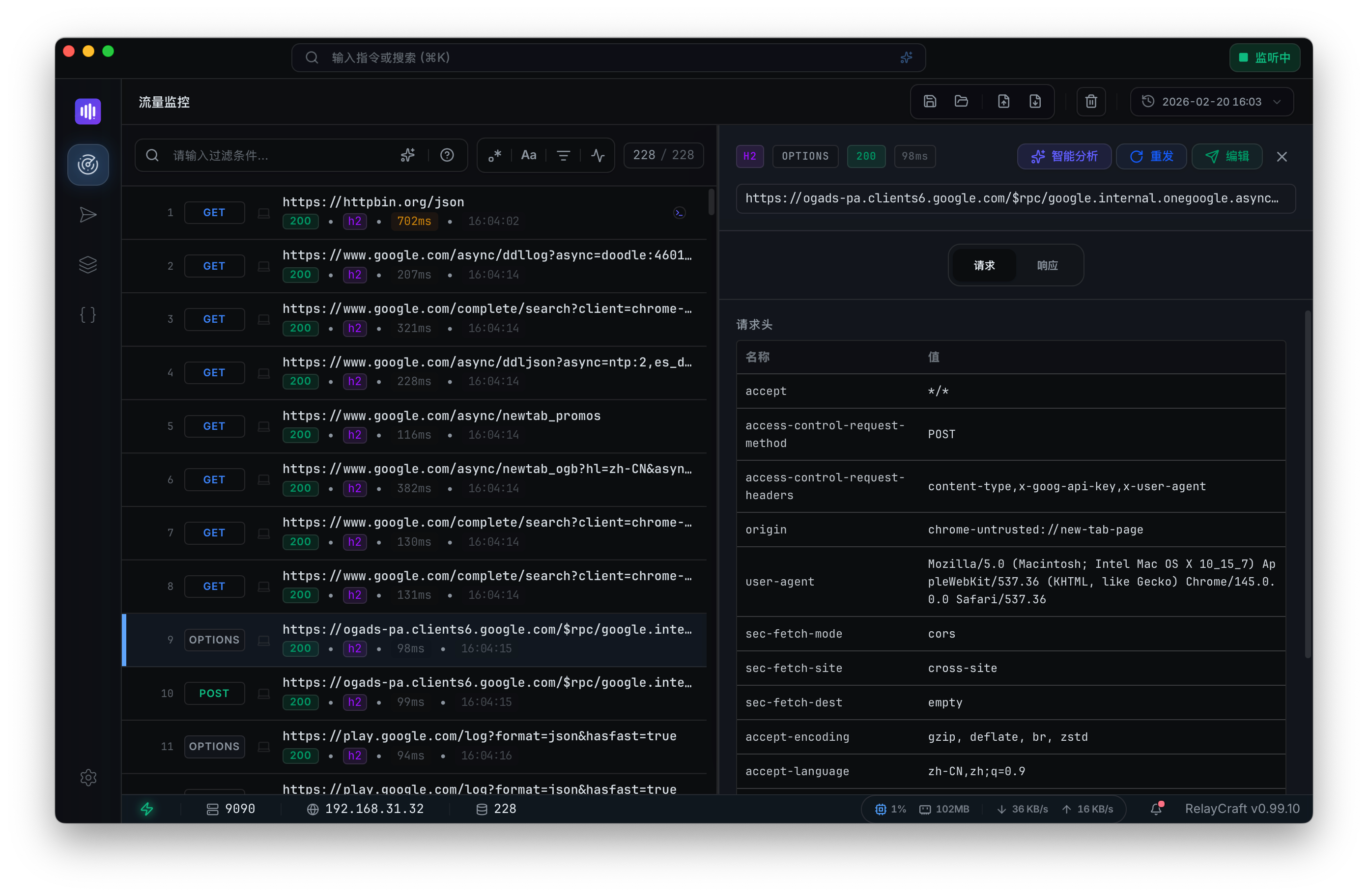1368x896 pixels.
Task: Click the trash clear-traffic icon
Action: 1090,102
